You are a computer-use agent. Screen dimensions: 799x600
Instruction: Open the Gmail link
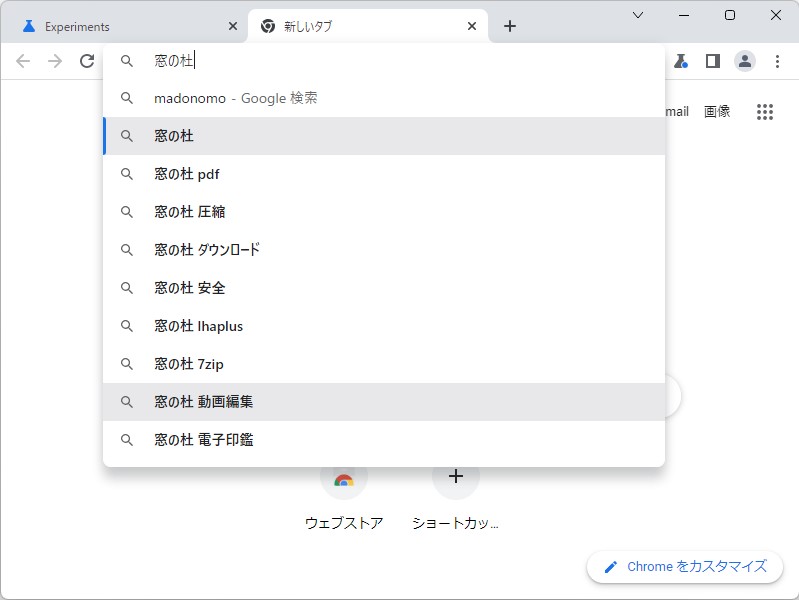[x=677, y=112]
